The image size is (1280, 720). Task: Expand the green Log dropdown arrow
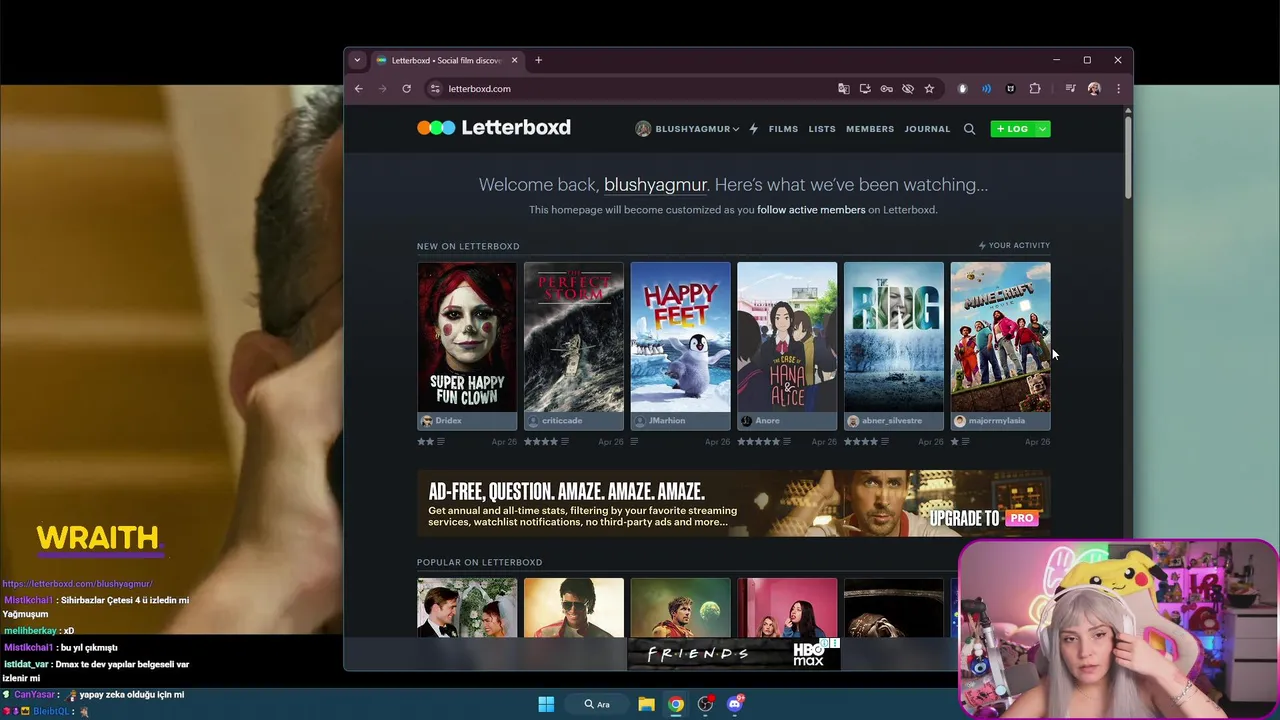[x=1042, y=129]
